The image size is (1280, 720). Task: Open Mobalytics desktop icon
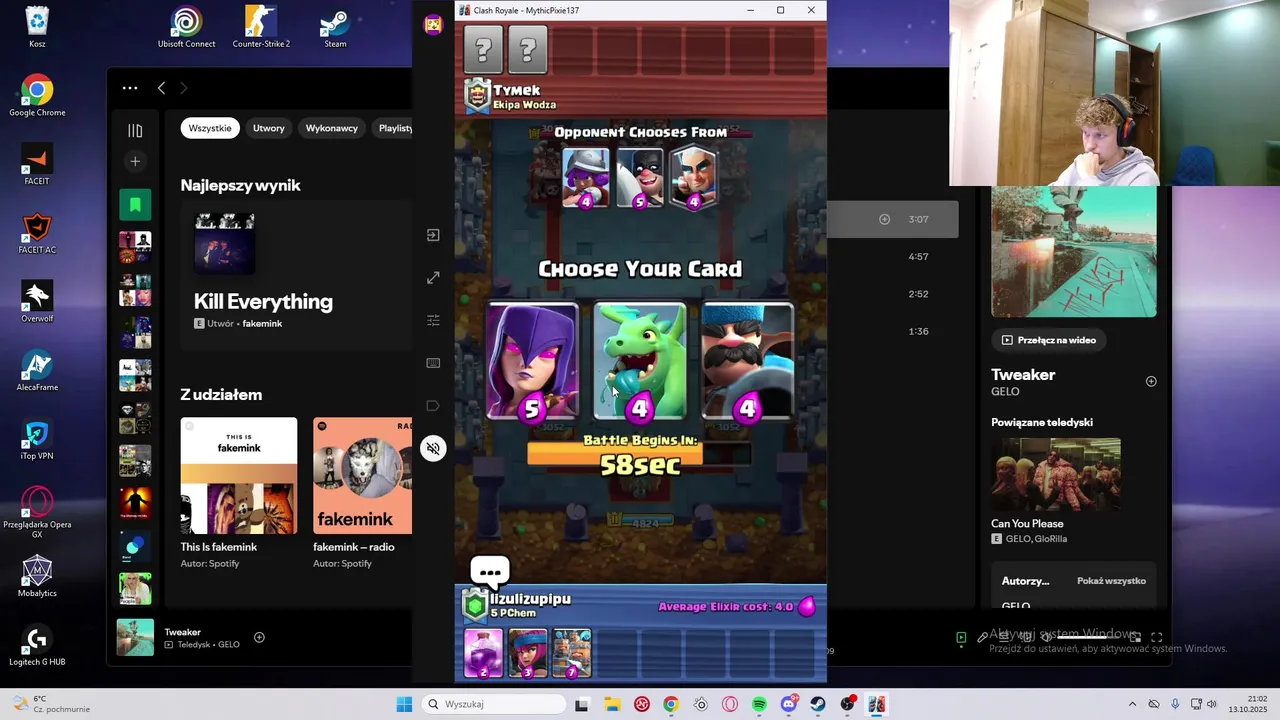37,576
